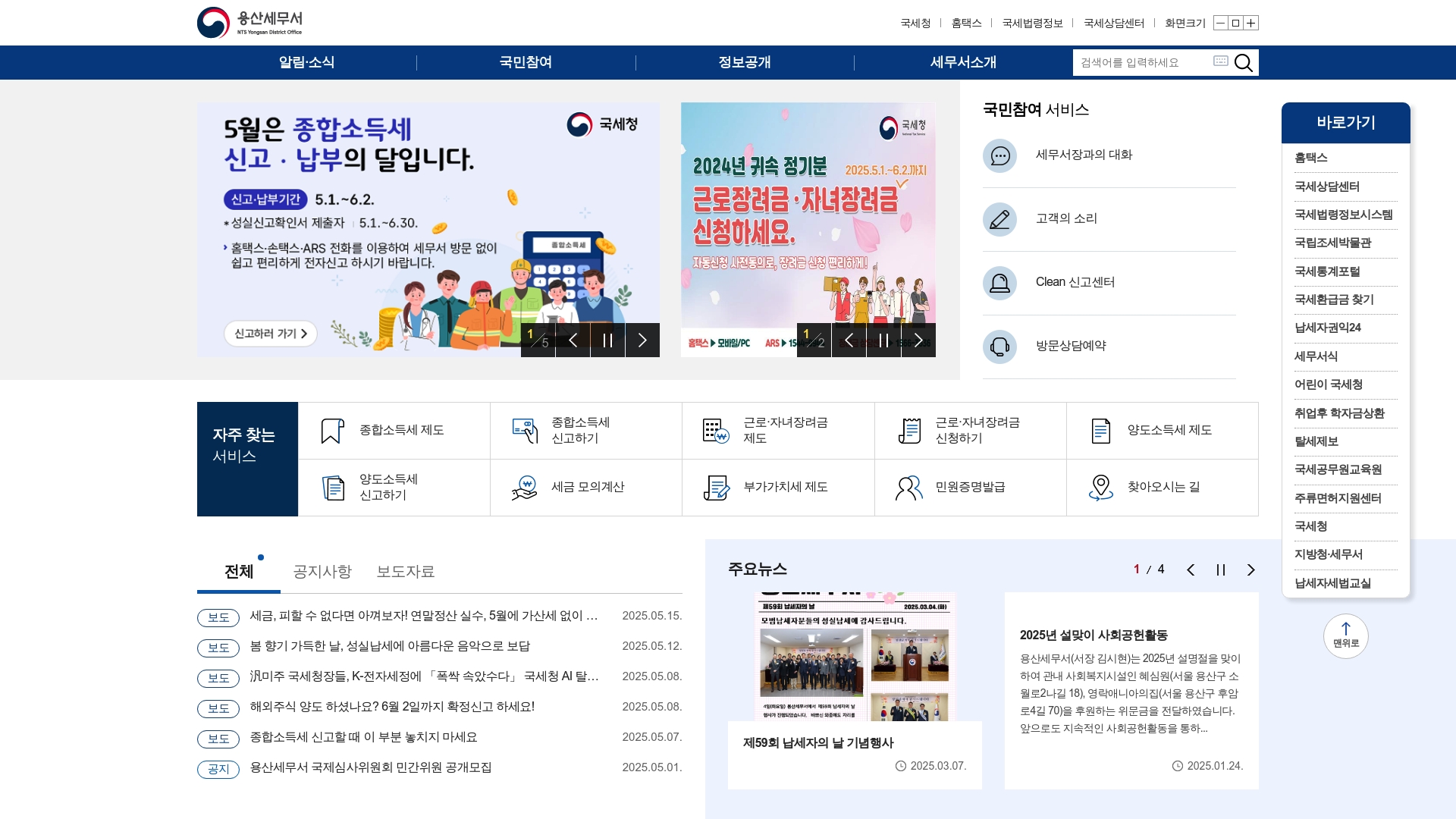
Task: Click the 근로·자녀장려금 제도 calendar icon
Action: point(716,431)
